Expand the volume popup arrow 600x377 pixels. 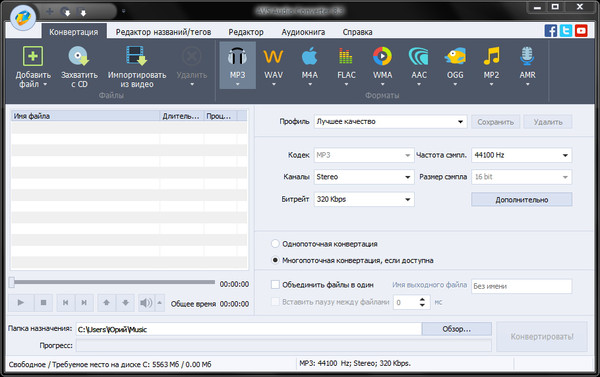[160, 303]
